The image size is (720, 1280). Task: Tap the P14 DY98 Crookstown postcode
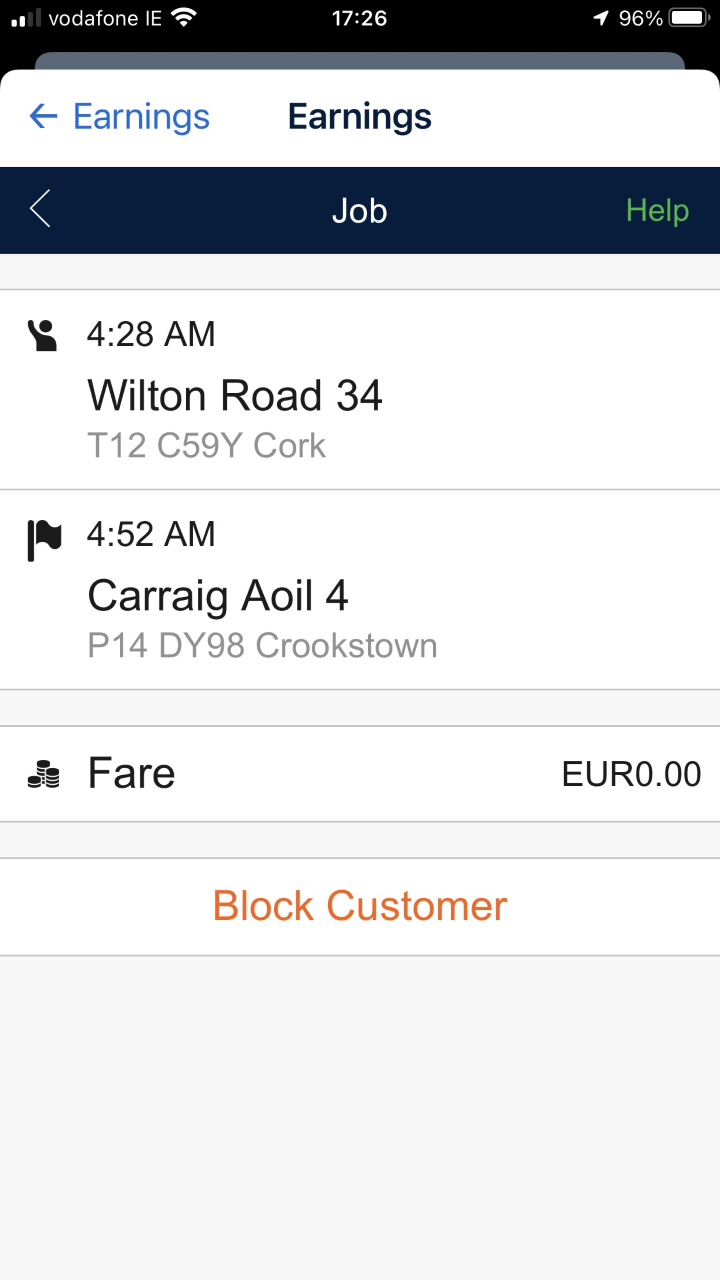coord(262,646)
